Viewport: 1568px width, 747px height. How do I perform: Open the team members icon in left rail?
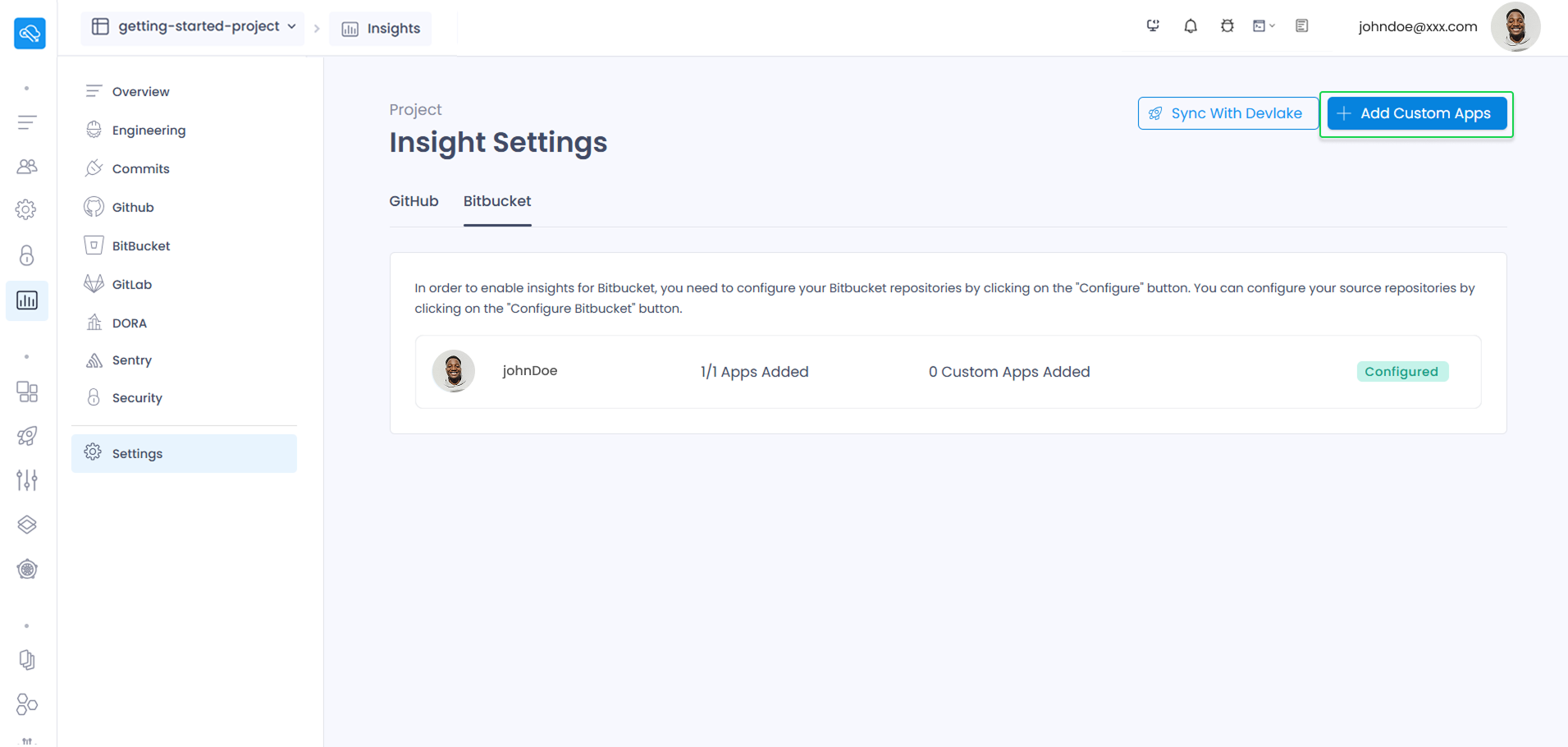pos(27,167)
